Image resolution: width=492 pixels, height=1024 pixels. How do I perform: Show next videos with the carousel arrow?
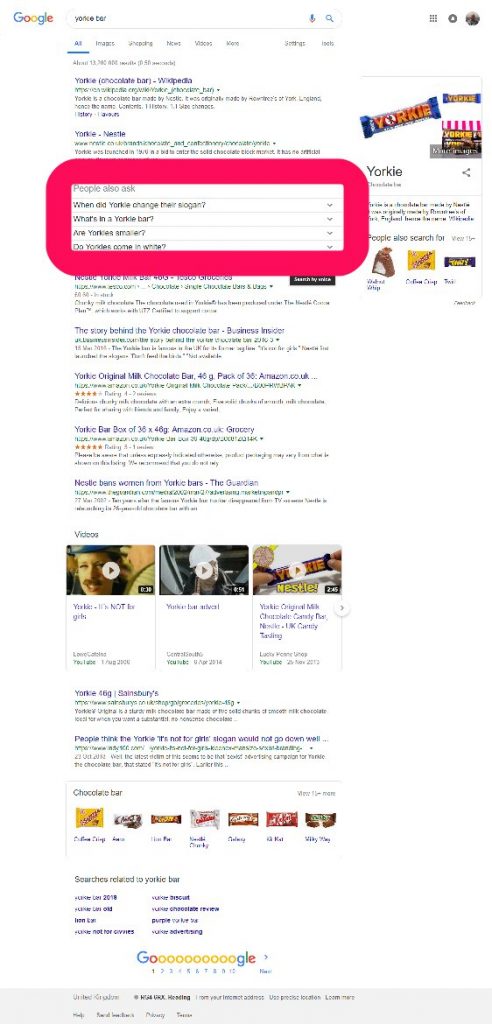click(x=342, y=608)
